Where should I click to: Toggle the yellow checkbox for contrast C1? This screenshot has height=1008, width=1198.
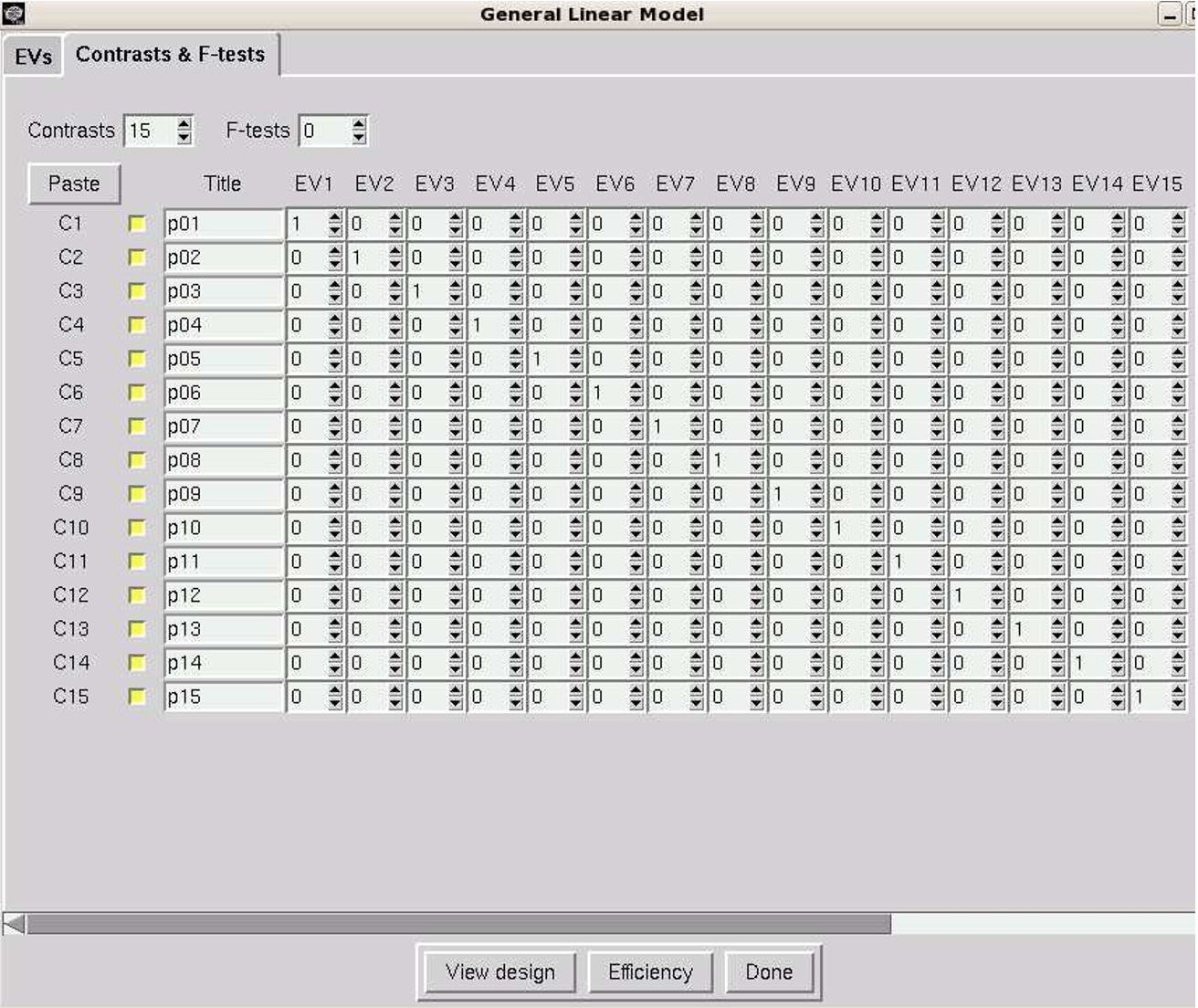pyautogui.click(x=137, y=224)
